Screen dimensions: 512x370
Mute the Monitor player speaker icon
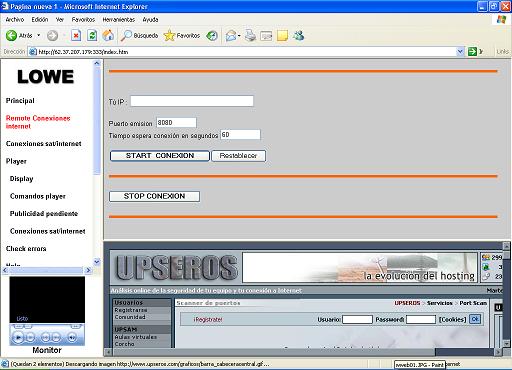point(72,337)
